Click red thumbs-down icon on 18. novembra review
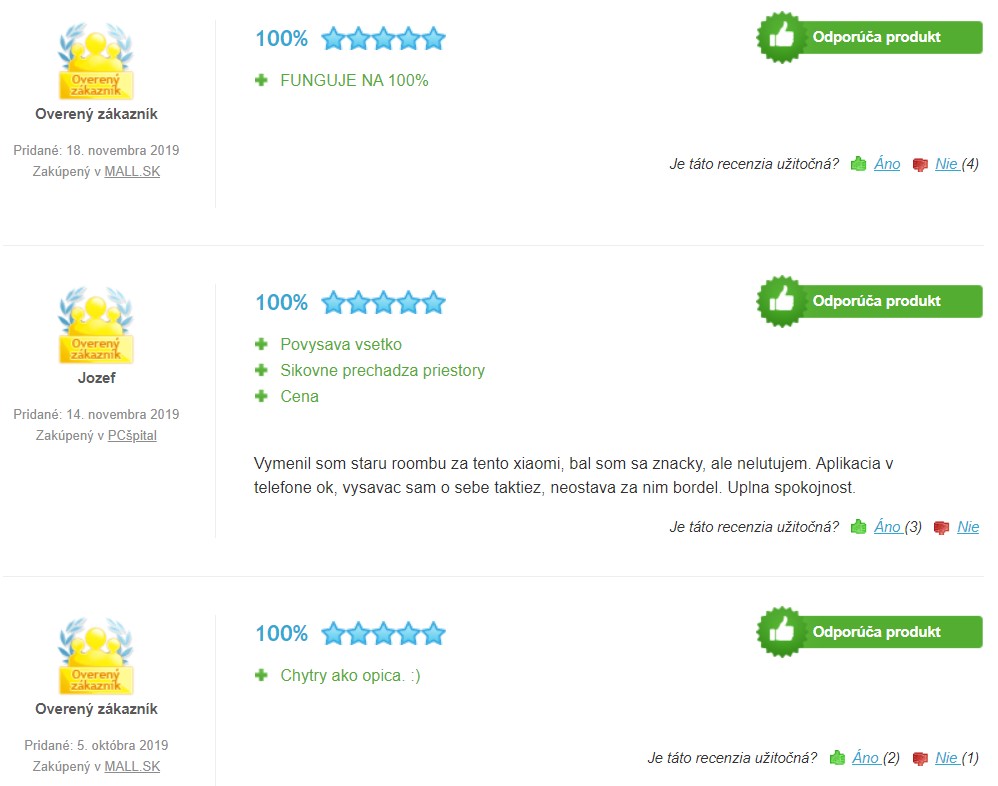 [x=920, y=165]
